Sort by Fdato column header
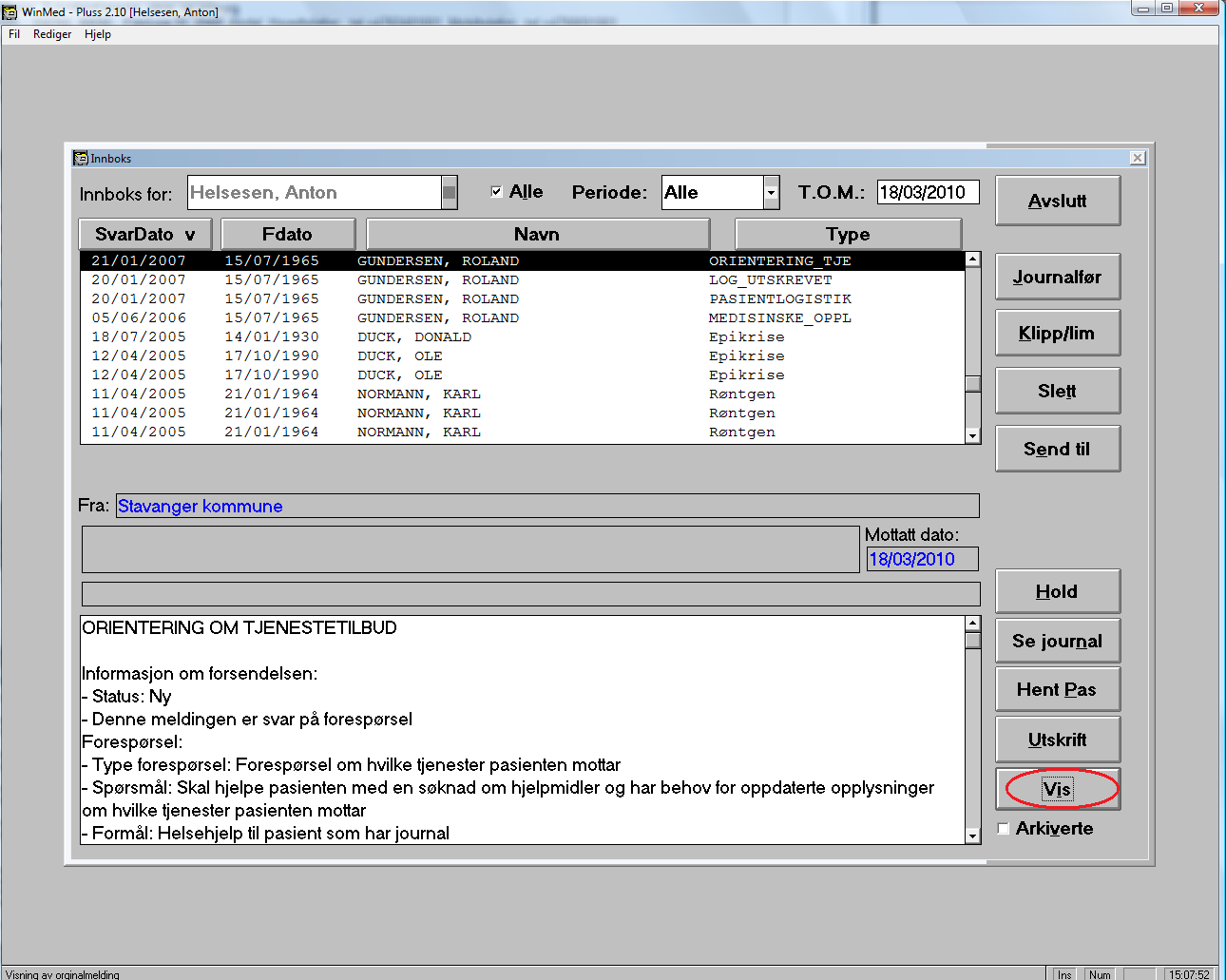The height and width of the screenshot is (980, 1226). click(288, 234)
